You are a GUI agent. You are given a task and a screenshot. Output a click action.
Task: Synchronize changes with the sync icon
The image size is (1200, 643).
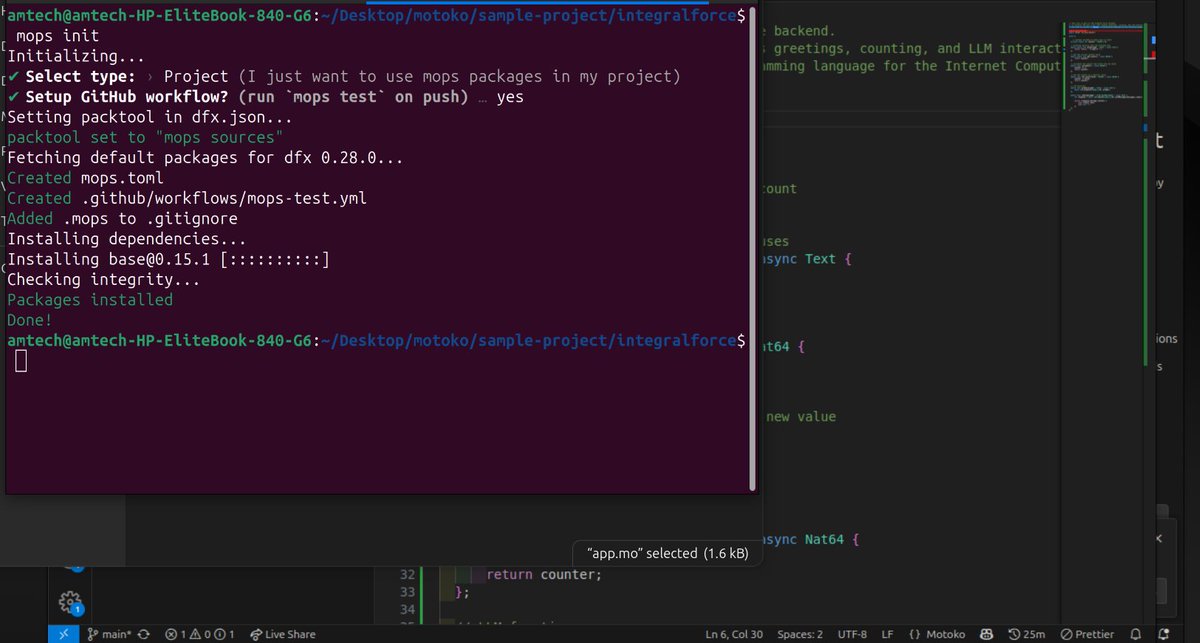(145, 634)
